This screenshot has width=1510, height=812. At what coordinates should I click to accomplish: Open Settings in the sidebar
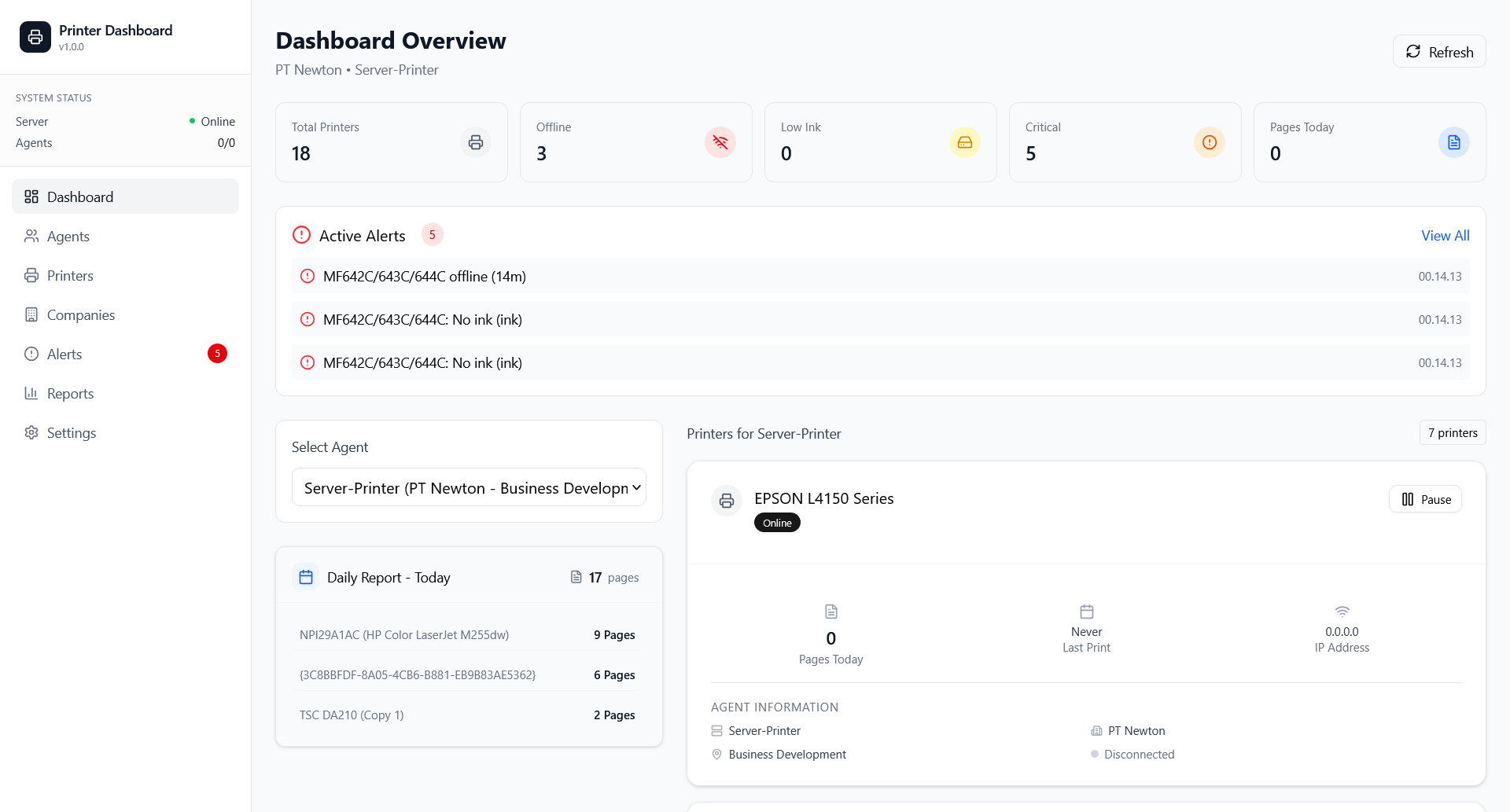(x=72, y=433)
